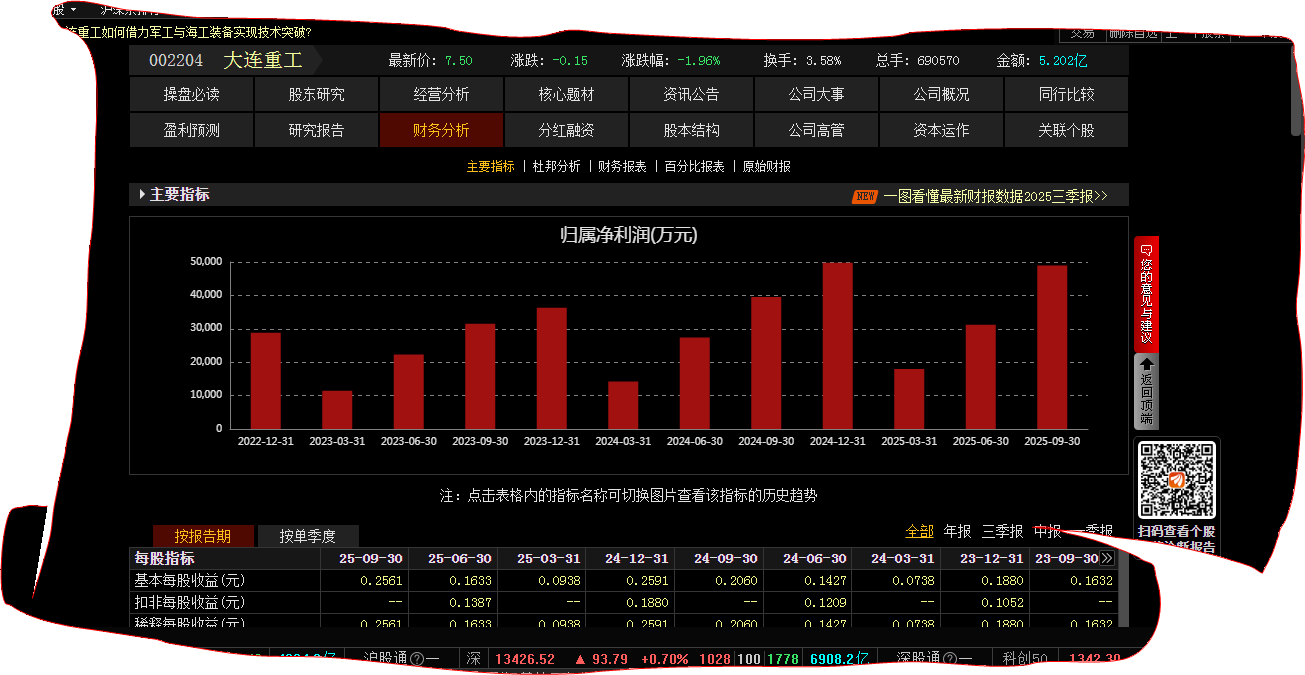Jump to 财务报表 sub-section link

[x=623, y=167]
